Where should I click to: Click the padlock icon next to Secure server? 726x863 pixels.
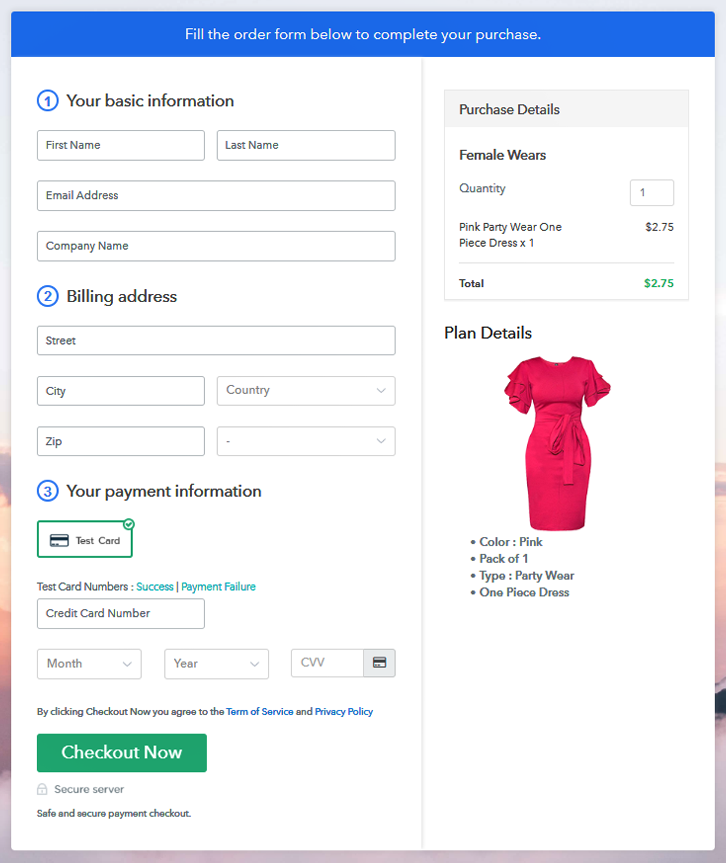click(x=42, y=790)
